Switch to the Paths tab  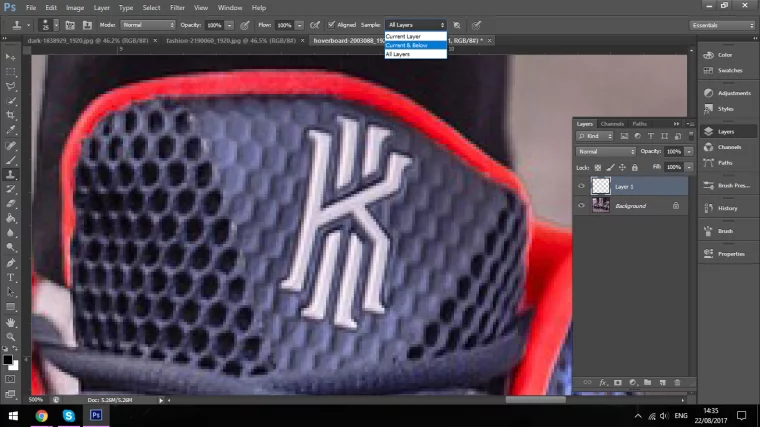[x=639, y=124]
